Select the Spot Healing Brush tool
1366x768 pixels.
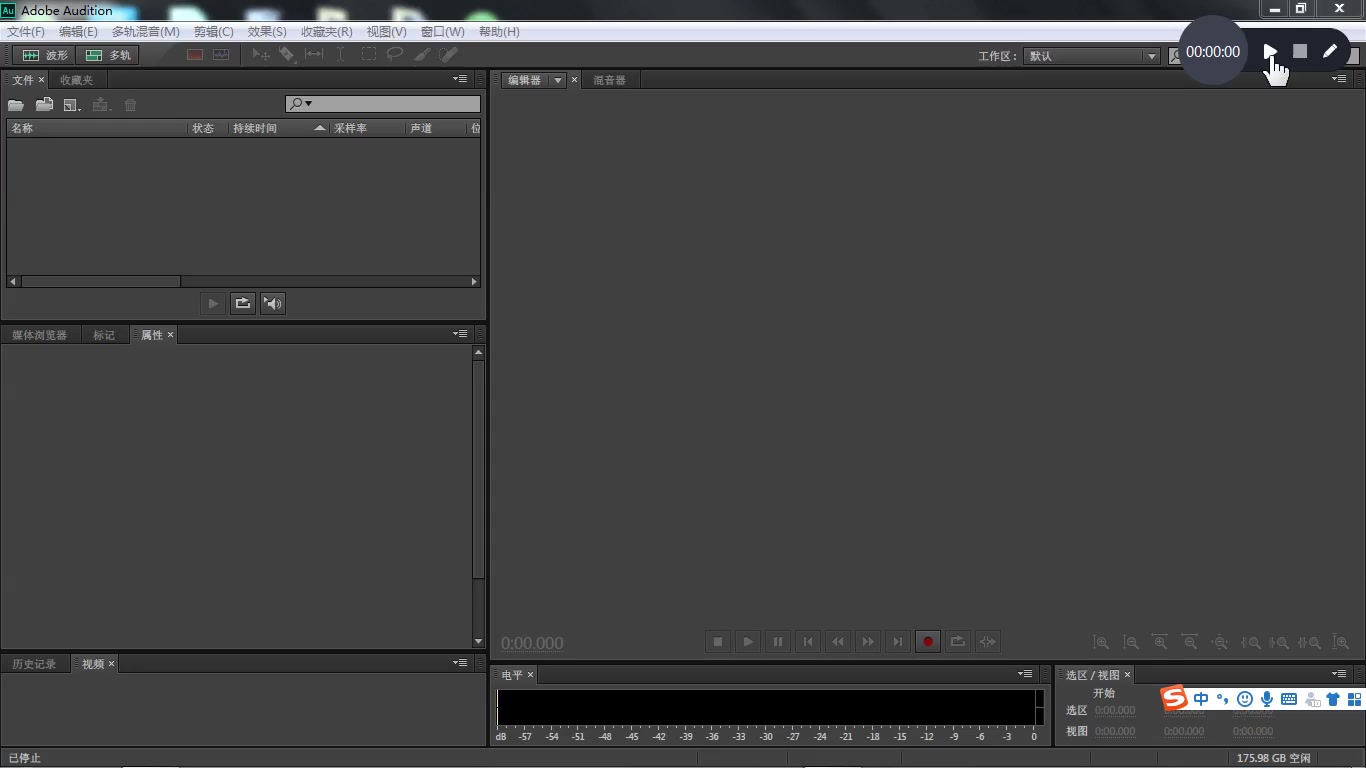click(449, 55)
